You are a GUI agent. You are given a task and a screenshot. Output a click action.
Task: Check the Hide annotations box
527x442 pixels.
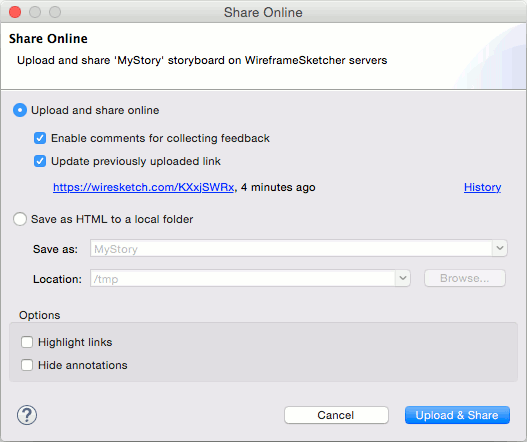point(27,365)
